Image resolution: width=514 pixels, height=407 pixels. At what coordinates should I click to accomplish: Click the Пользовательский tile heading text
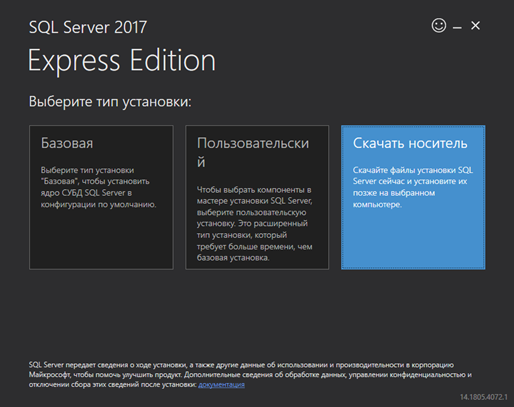point(253,152)
